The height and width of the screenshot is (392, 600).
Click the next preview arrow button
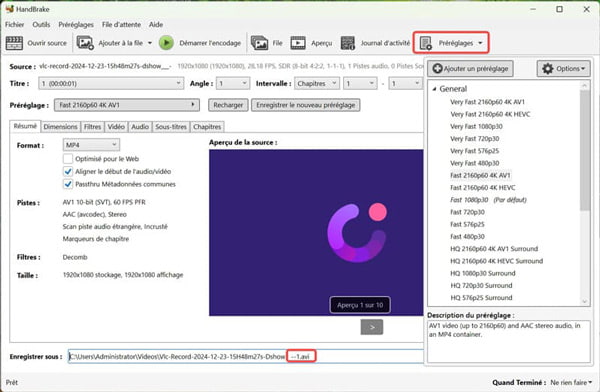[372, 327]
